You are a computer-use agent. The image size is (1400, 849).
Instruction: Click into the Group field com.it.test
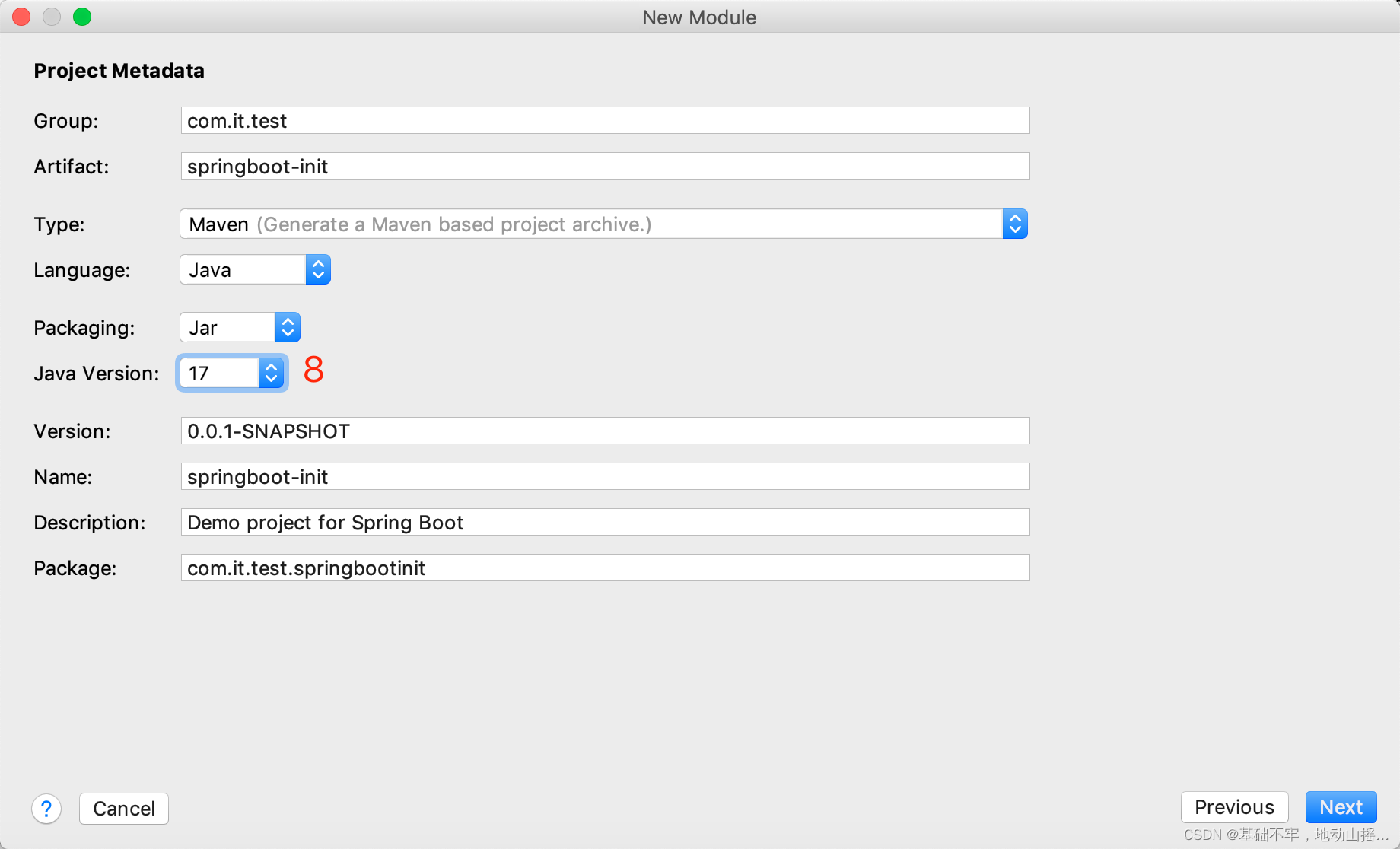606,121
